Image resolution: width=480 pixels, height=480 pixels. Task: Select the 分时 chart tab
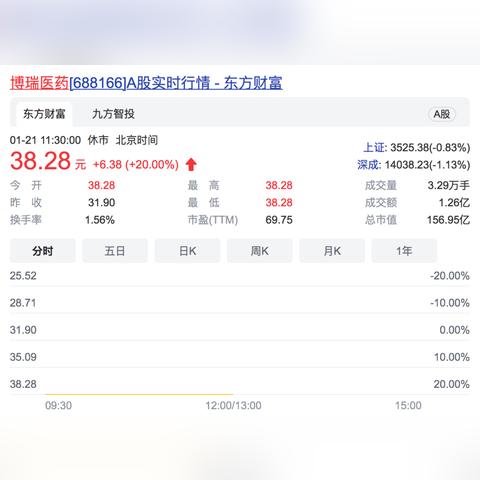click(x=43, y=251)
